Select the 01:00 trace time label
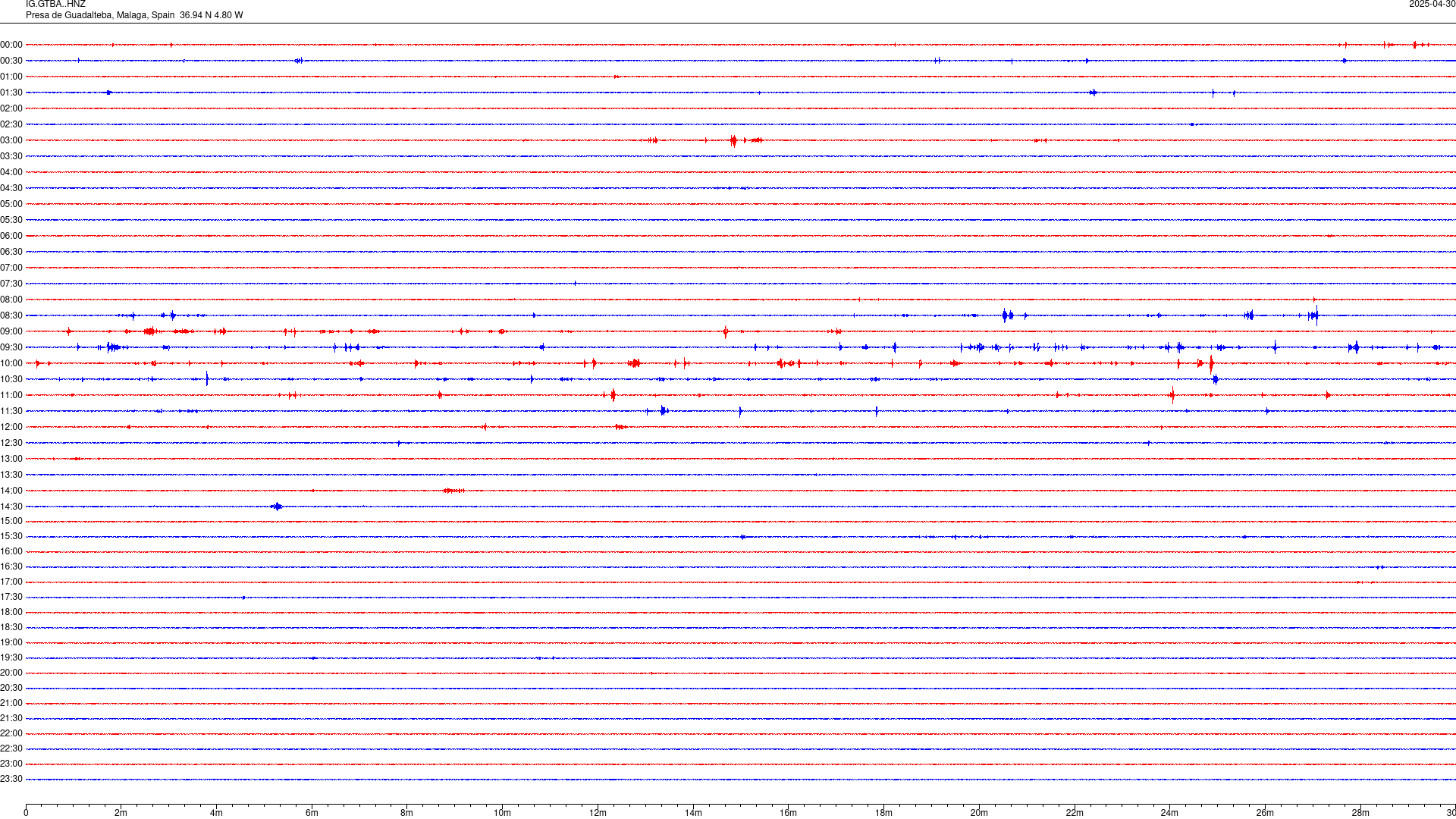This screenshot has height=819, width=1456. (11, 77)
